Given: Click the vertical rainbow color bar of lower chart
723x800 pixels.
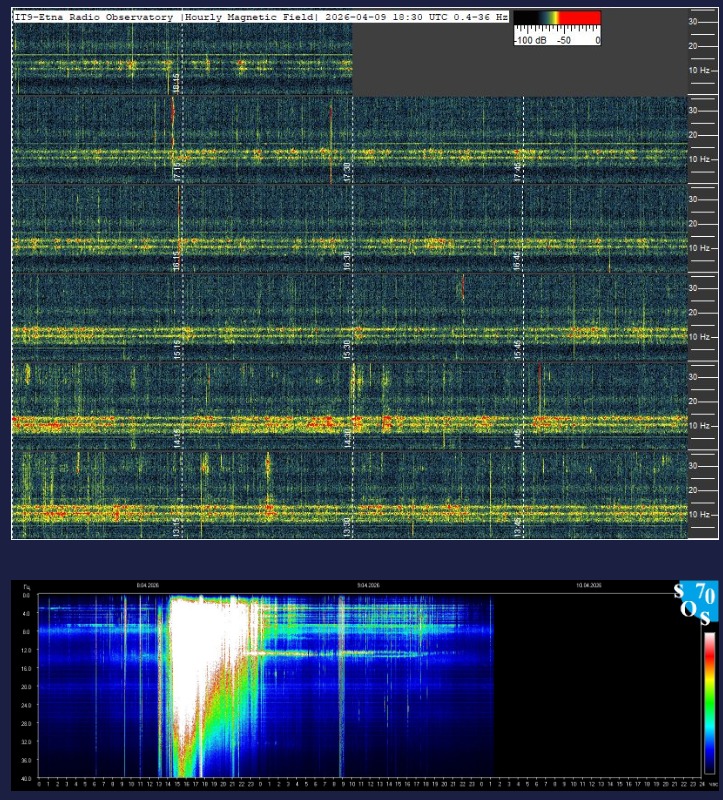Looking at the screenshot, I should tap(710, 699).
